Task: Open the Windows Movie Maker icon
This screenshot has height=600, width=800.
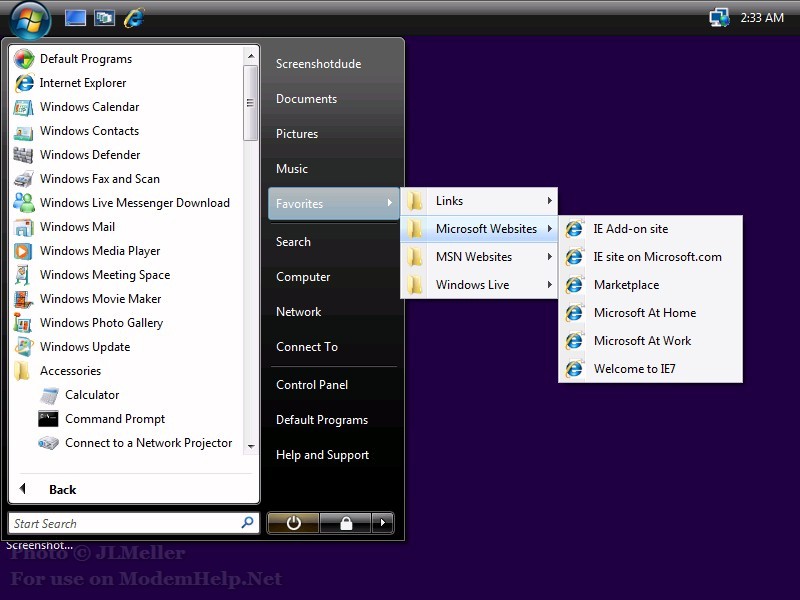Action: [x=23, y=299]
